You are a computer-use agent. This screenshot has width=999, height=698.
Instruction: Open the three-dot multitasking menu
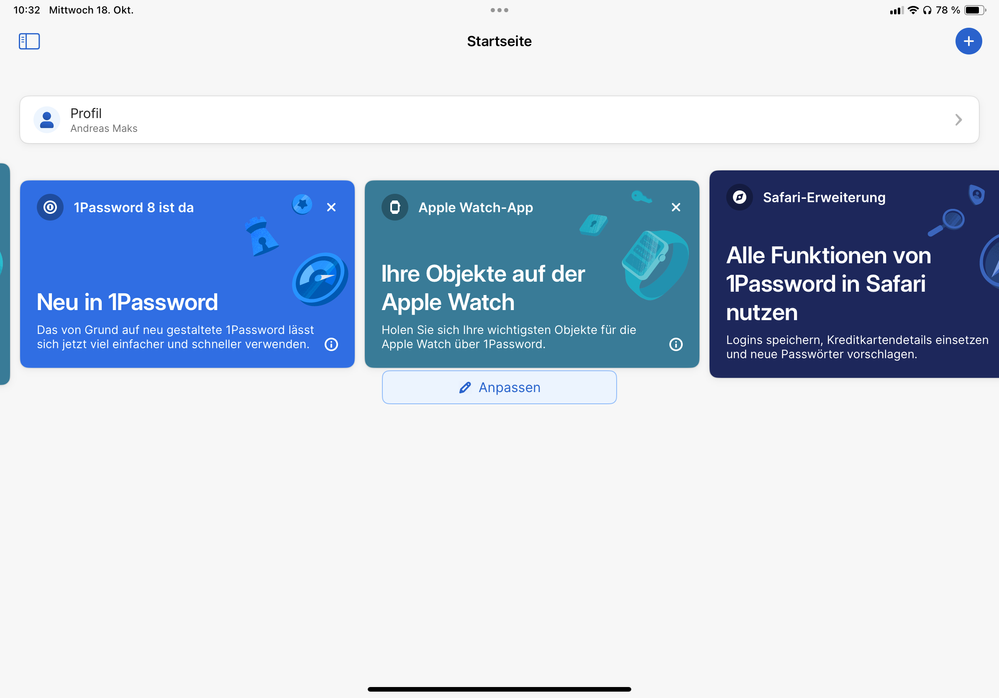(x=499, y=10)
